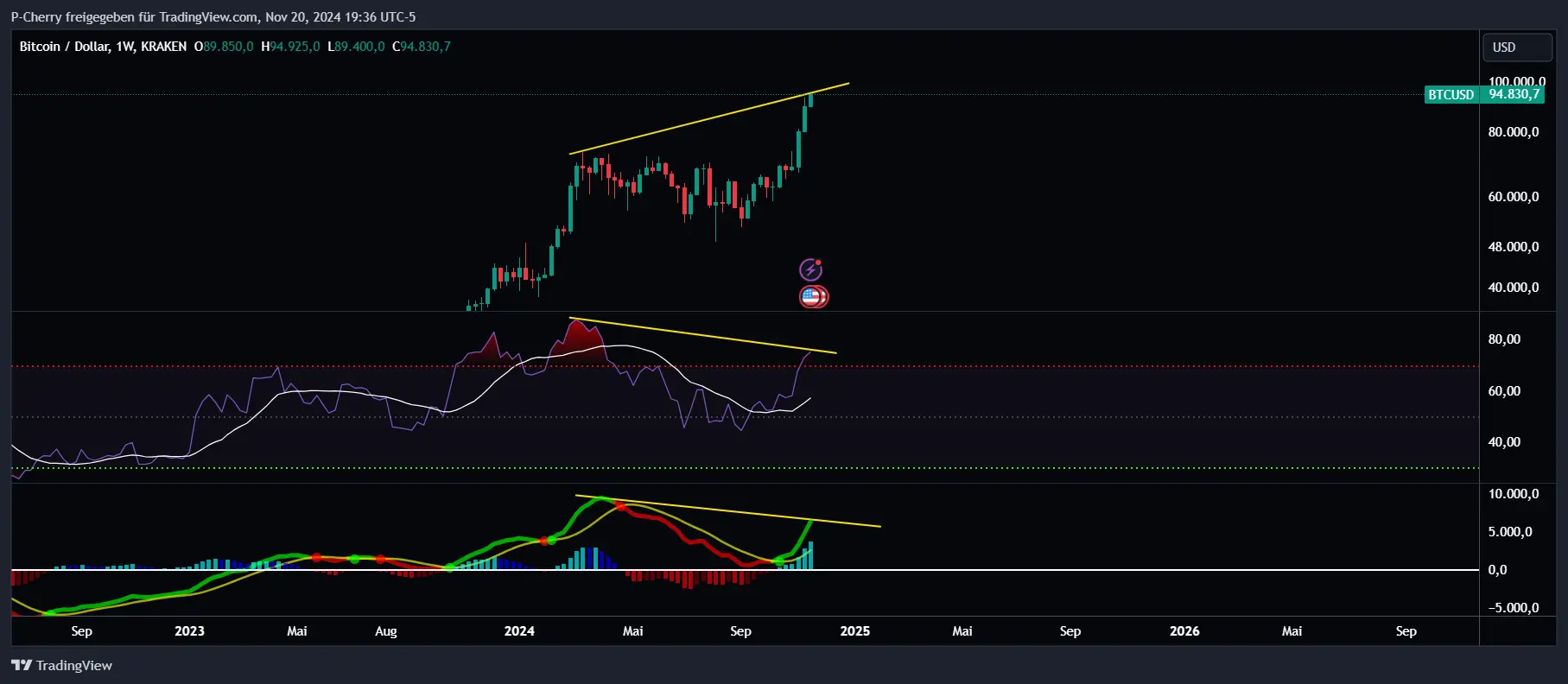Click the RSI 60,00 axis label
1568x684 pixels.
(x=1504, y=391)
